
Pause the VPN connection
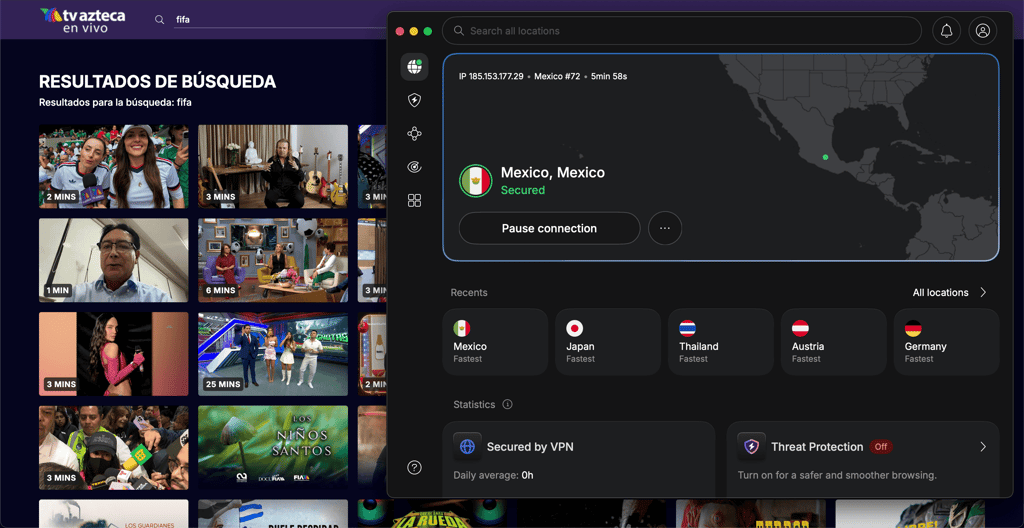(549, 229)
